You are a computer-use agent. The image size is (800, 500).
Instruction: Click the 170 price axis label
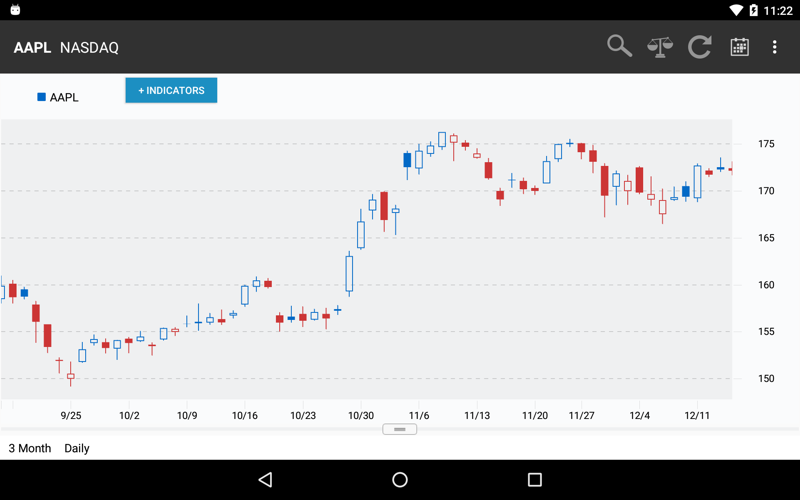[x=766, y=191]
